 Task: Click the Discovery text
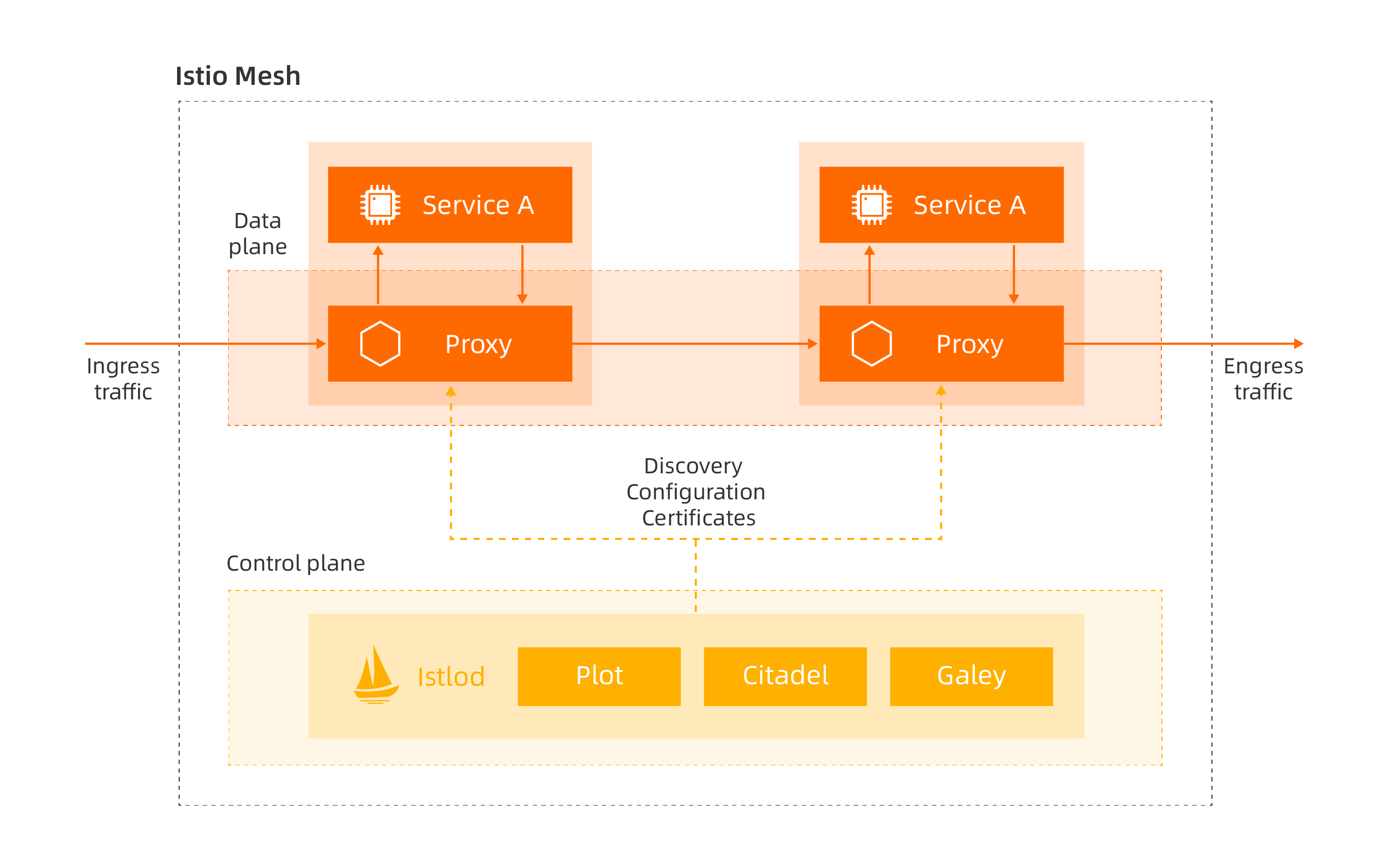[693, 466]
